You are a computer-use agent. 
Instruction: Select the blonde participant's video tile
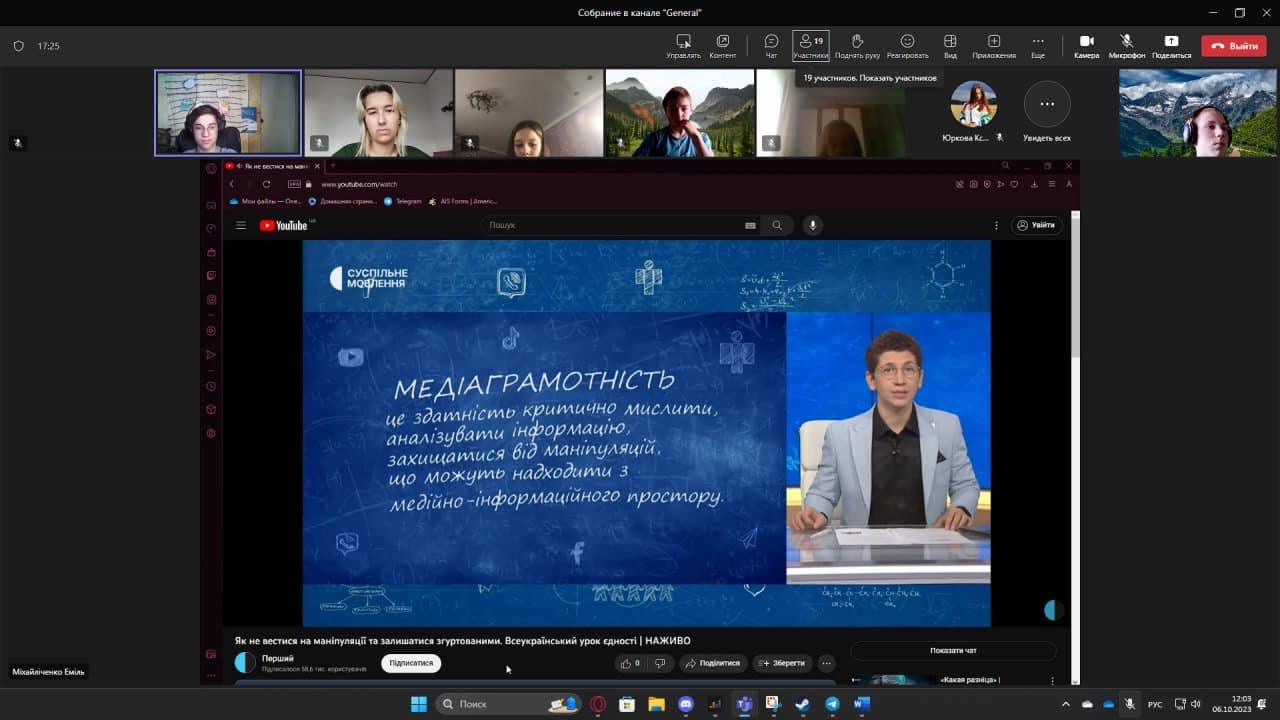379,113
